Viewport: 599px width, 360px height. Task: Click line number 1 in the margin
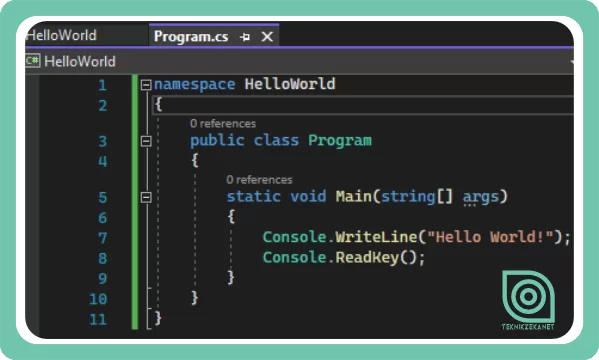[102, 85]
